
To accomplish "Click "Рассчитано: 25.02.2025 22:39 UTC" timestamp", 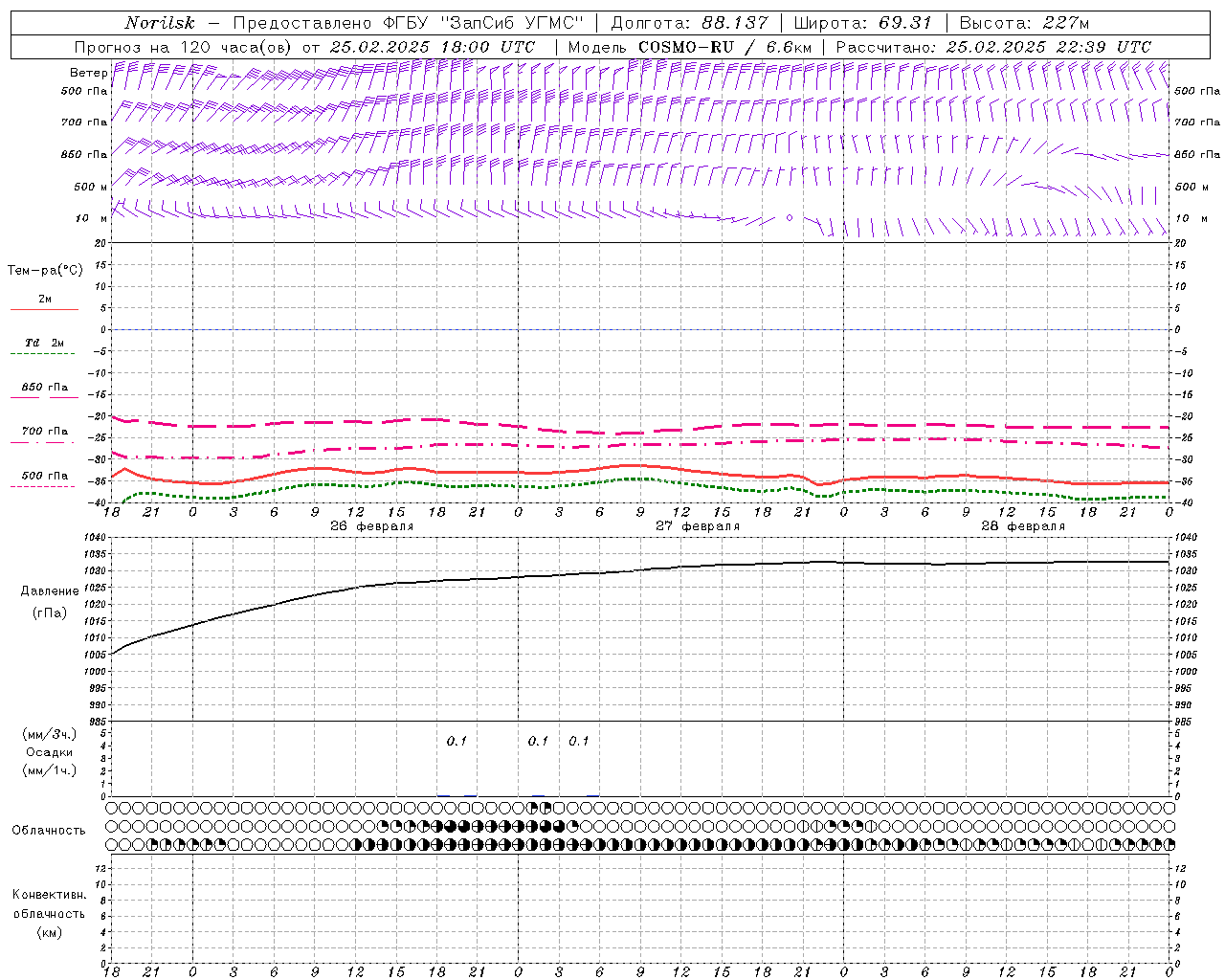I will (x=993, y=47).
